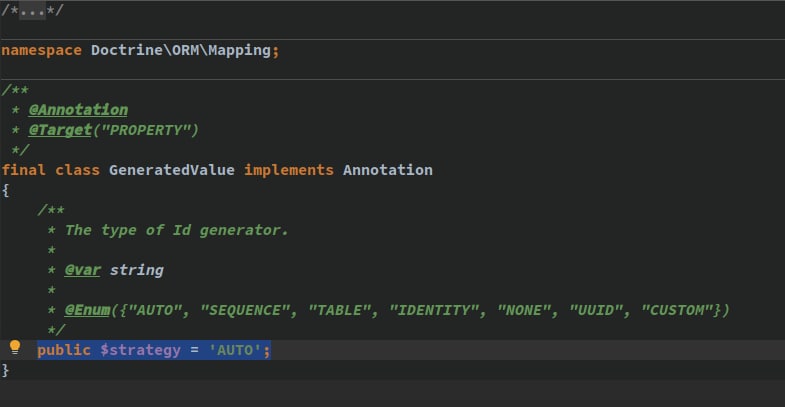
Task: Click the "CUSTOM" enum value
Action: click(x=677, y=310)
